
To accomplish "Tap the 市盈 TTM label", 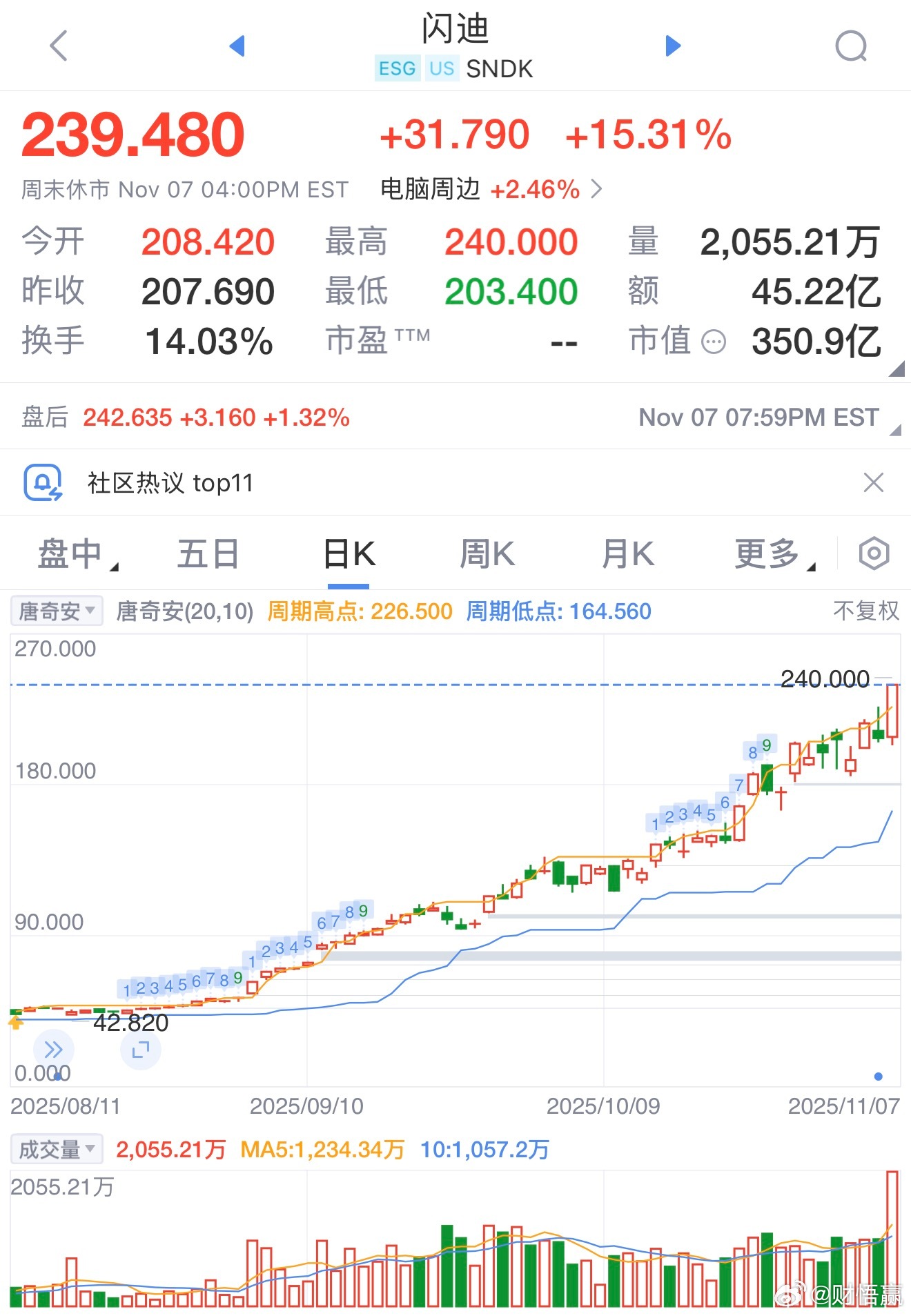I will (378, 341).
